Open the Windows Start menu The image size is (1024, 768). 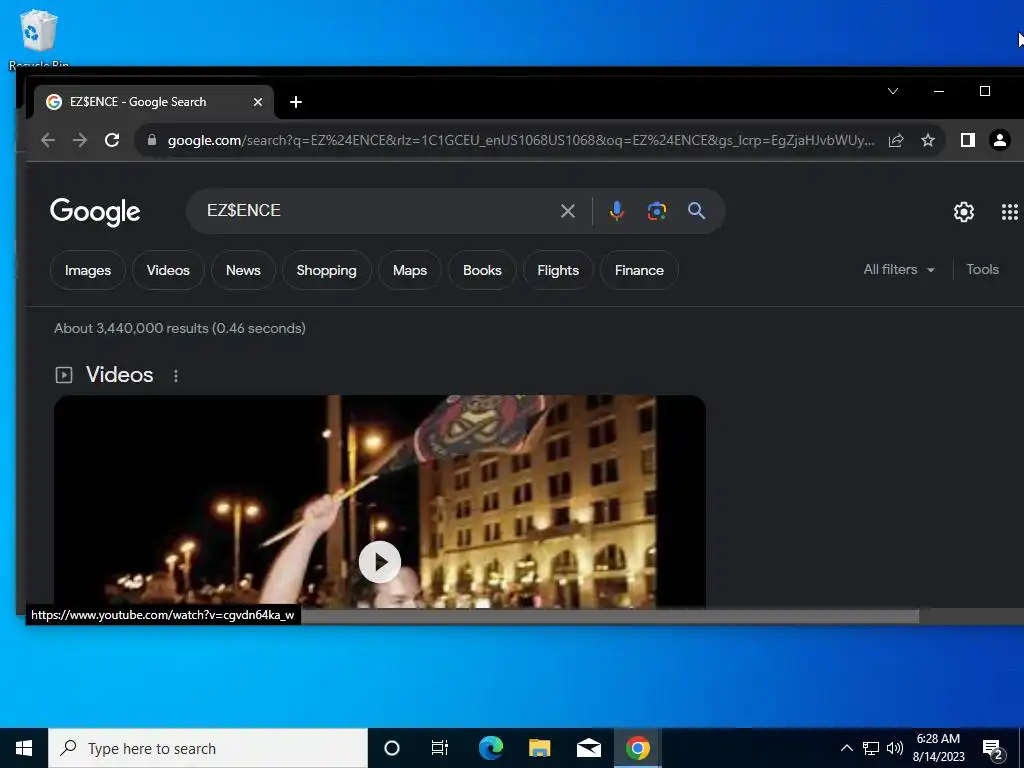24,748
